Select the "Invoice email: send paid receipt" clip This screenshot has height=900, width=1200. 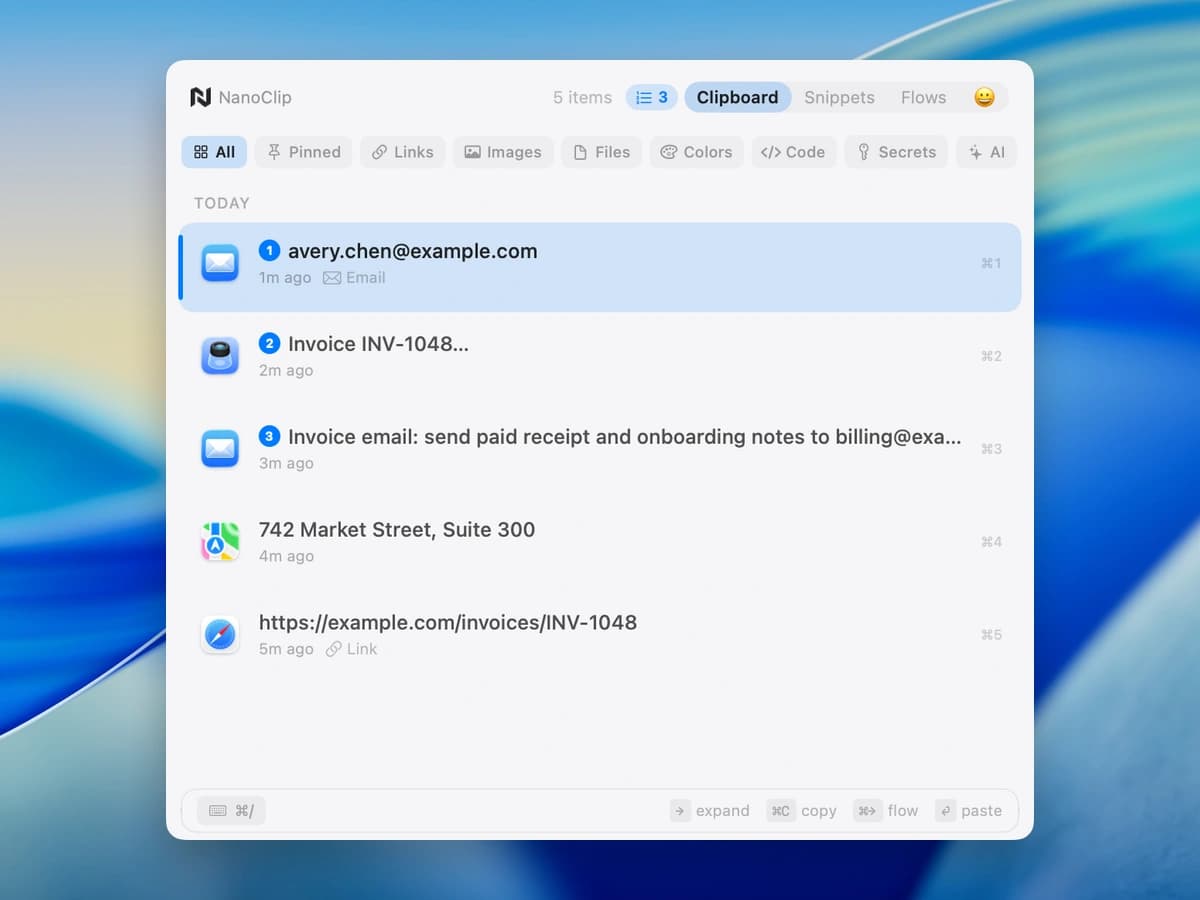tap(625, 437)
